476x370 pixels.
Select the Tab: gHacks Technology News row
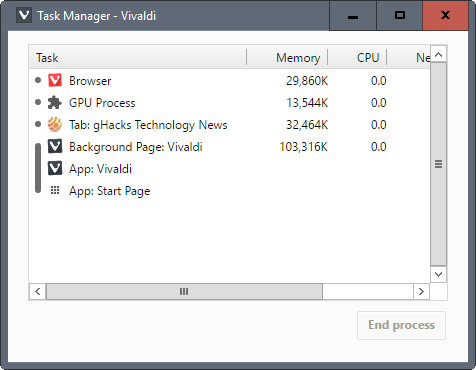tap(229, 125)
